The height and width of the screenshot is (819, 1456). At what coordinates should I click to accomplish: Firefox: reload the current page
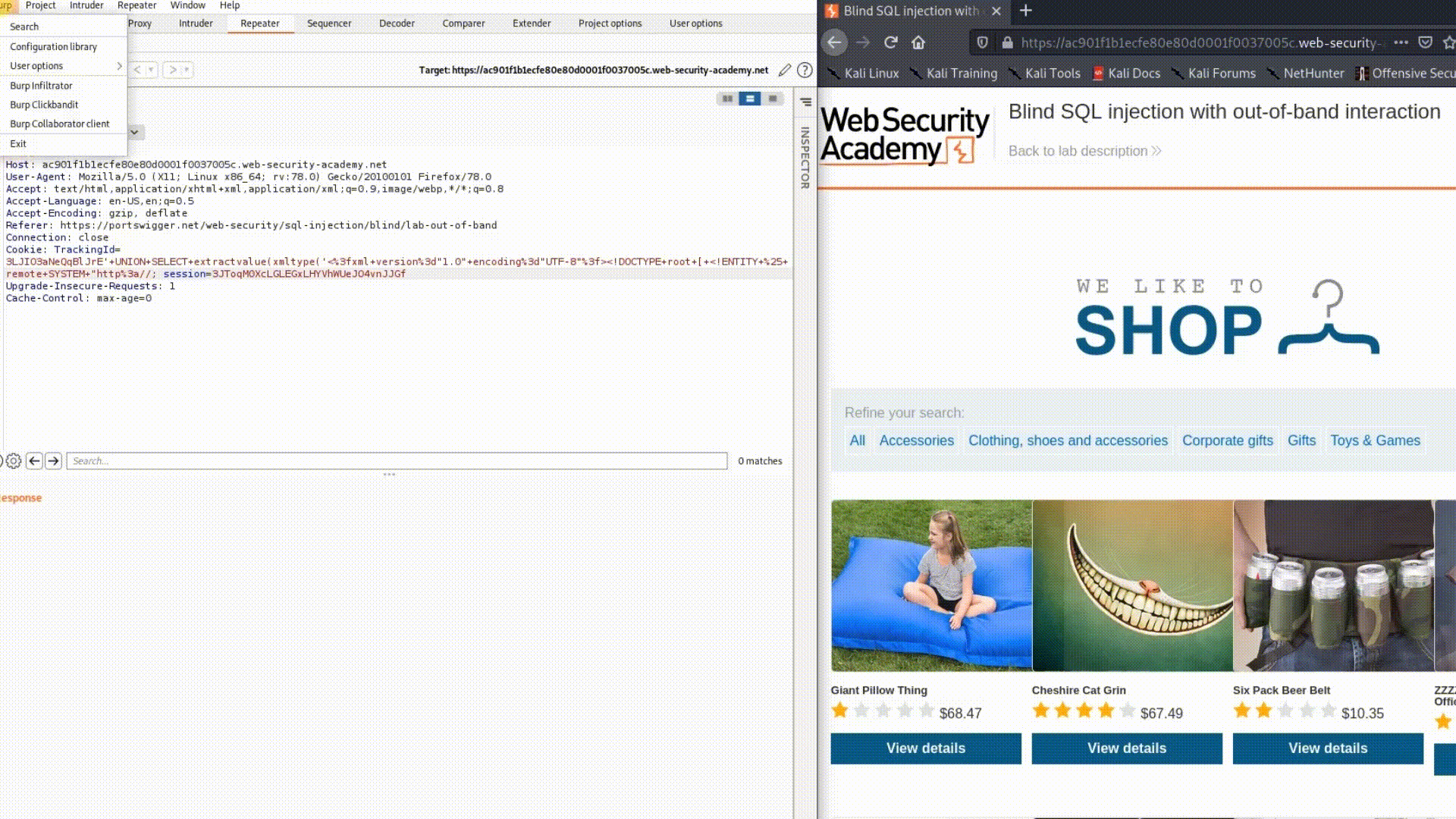[891, 42]
